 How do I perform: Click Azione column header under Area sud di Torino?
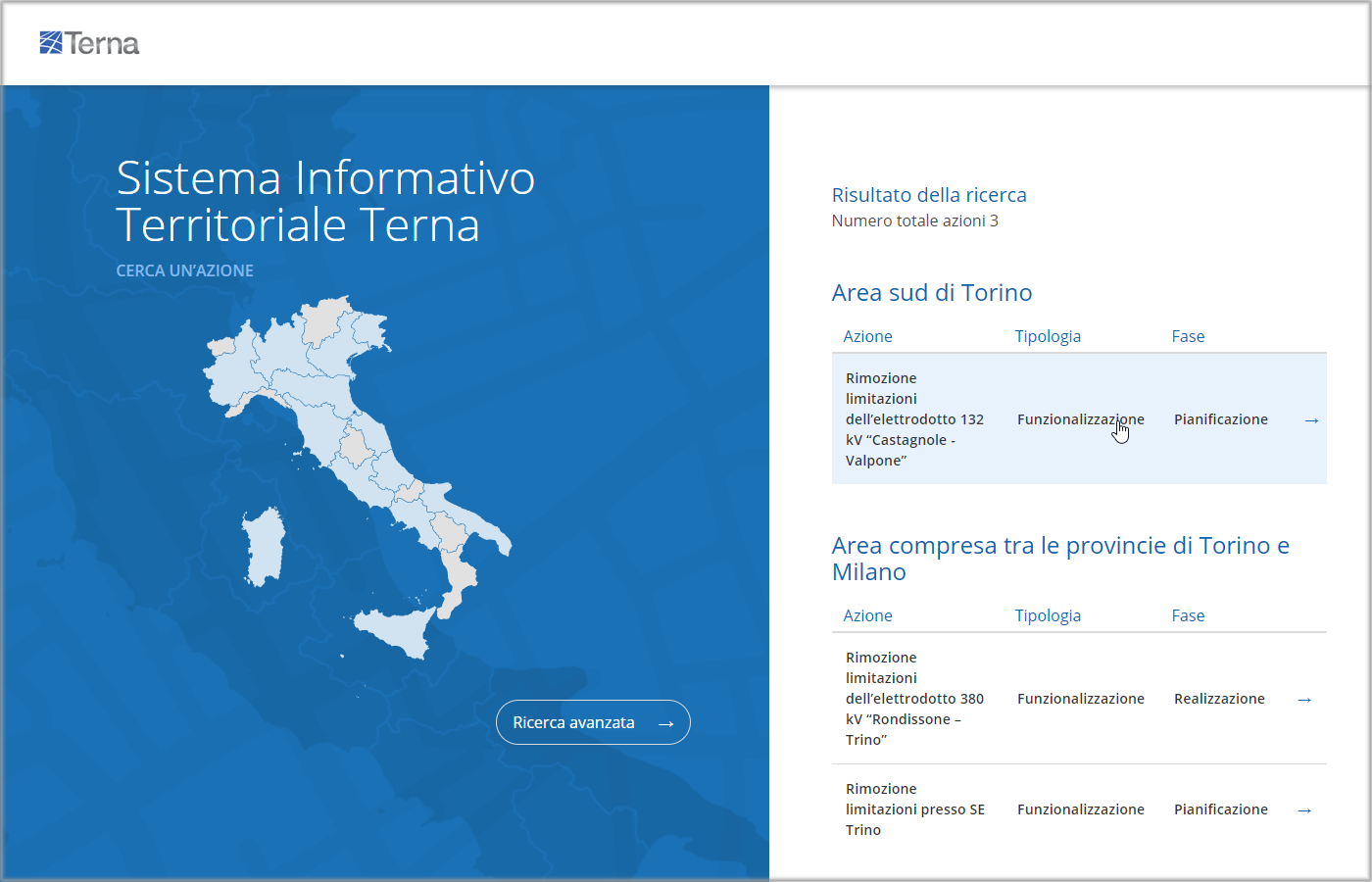[867, 336]
